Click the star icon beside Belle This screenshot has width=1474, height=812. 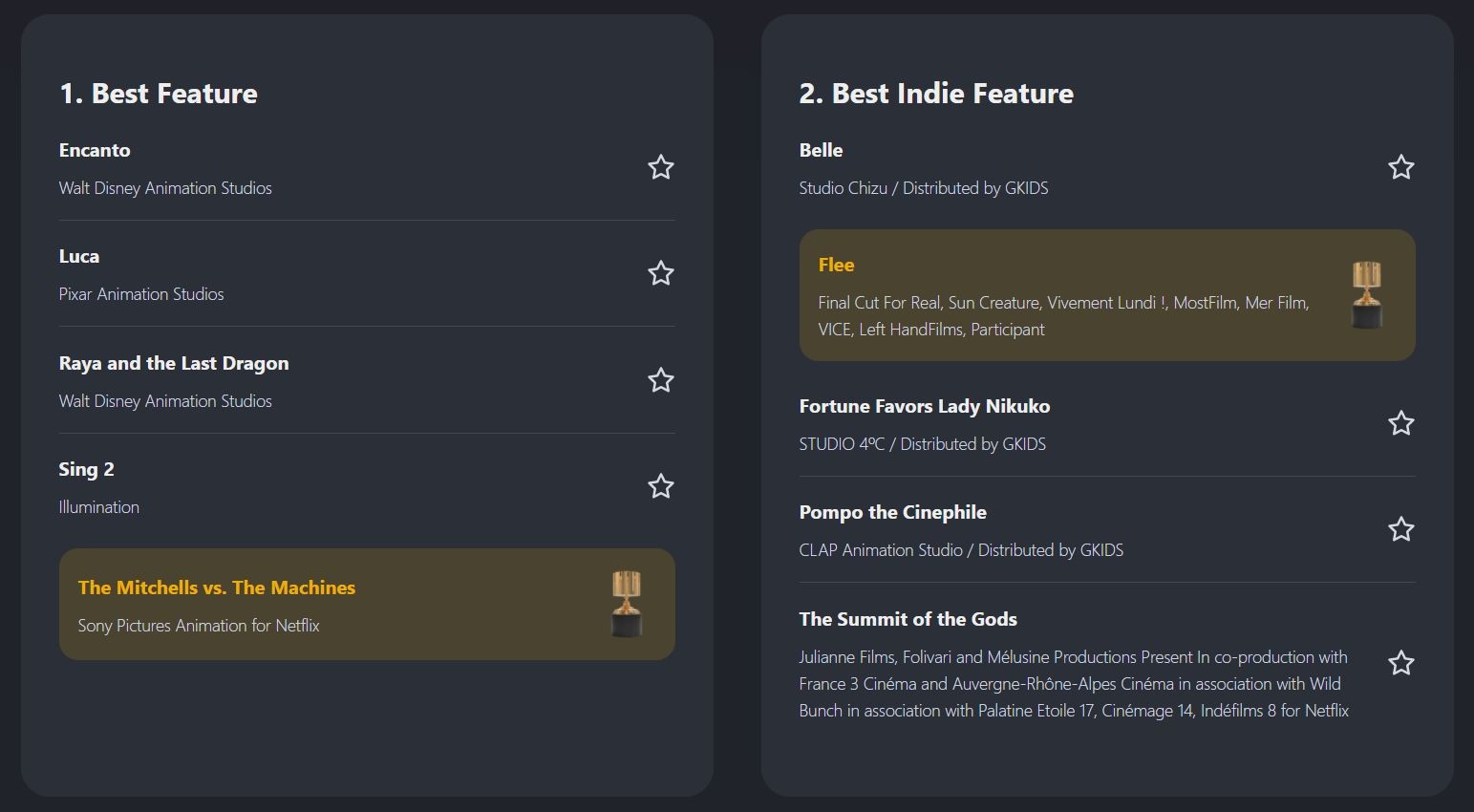(1400, 168)
